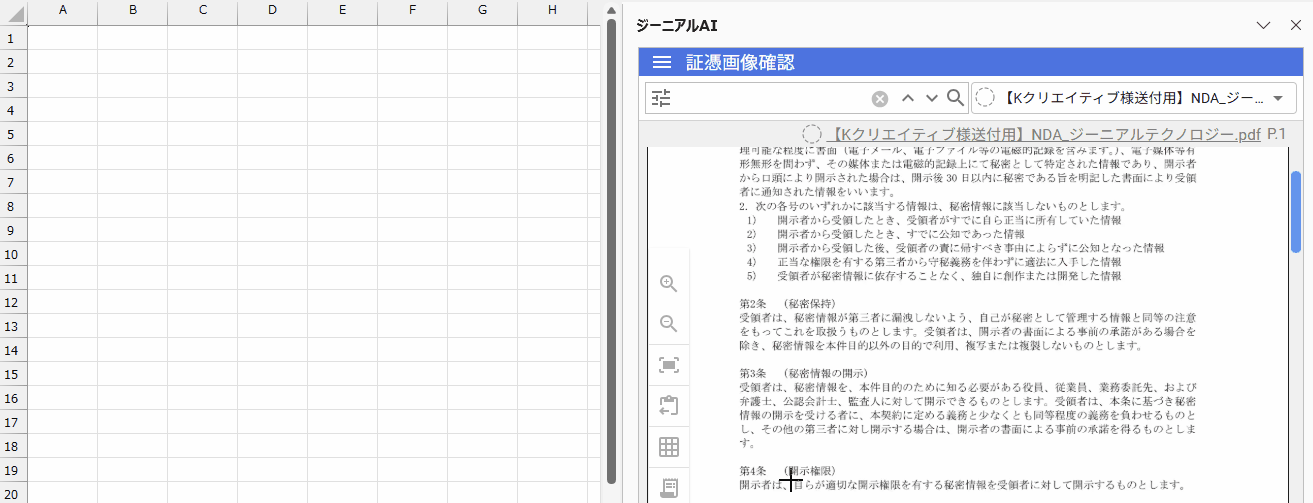Screen dimensions: 1313x503
Task: Click the P.1 page indicator
Action: point(1276,134)
